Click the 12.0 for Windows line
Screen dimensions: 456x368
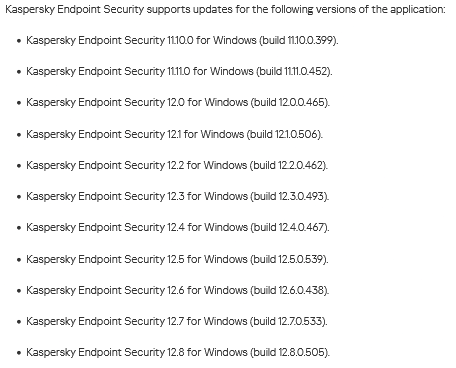tap(178, 102)
